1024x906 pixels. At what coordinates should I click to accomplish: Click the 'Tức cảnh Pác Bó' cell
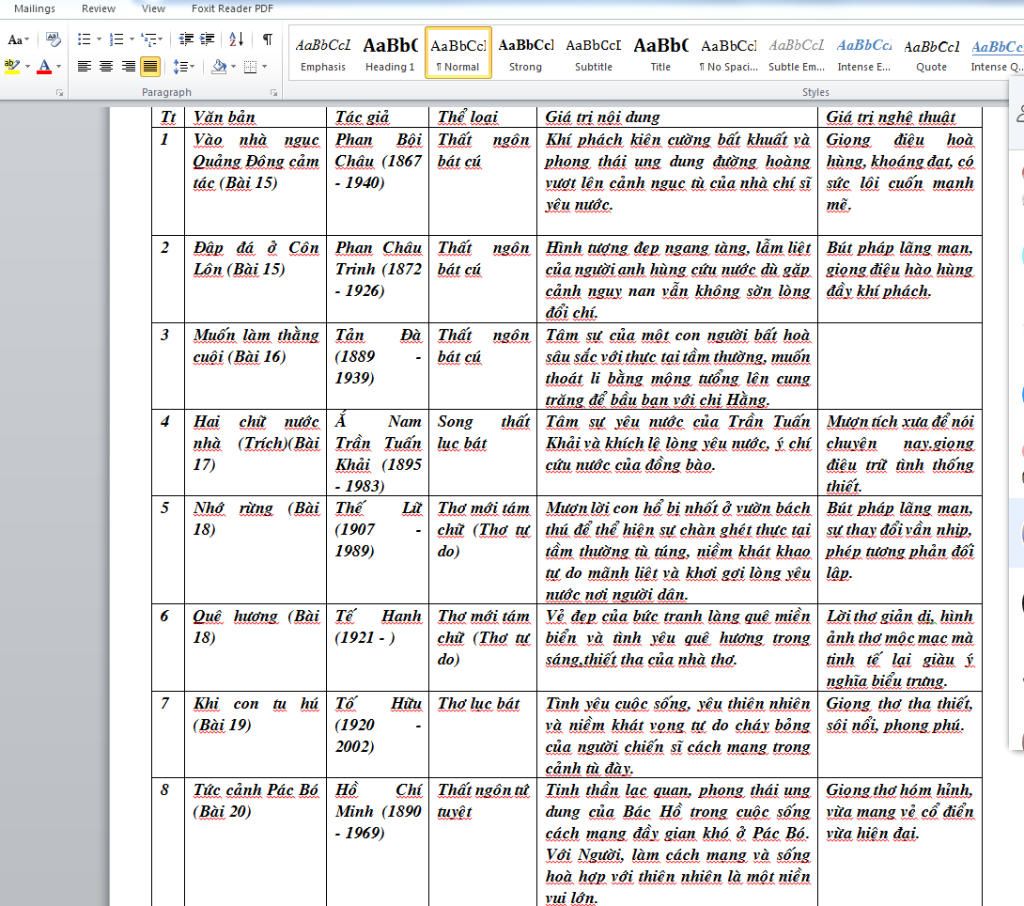255,841
